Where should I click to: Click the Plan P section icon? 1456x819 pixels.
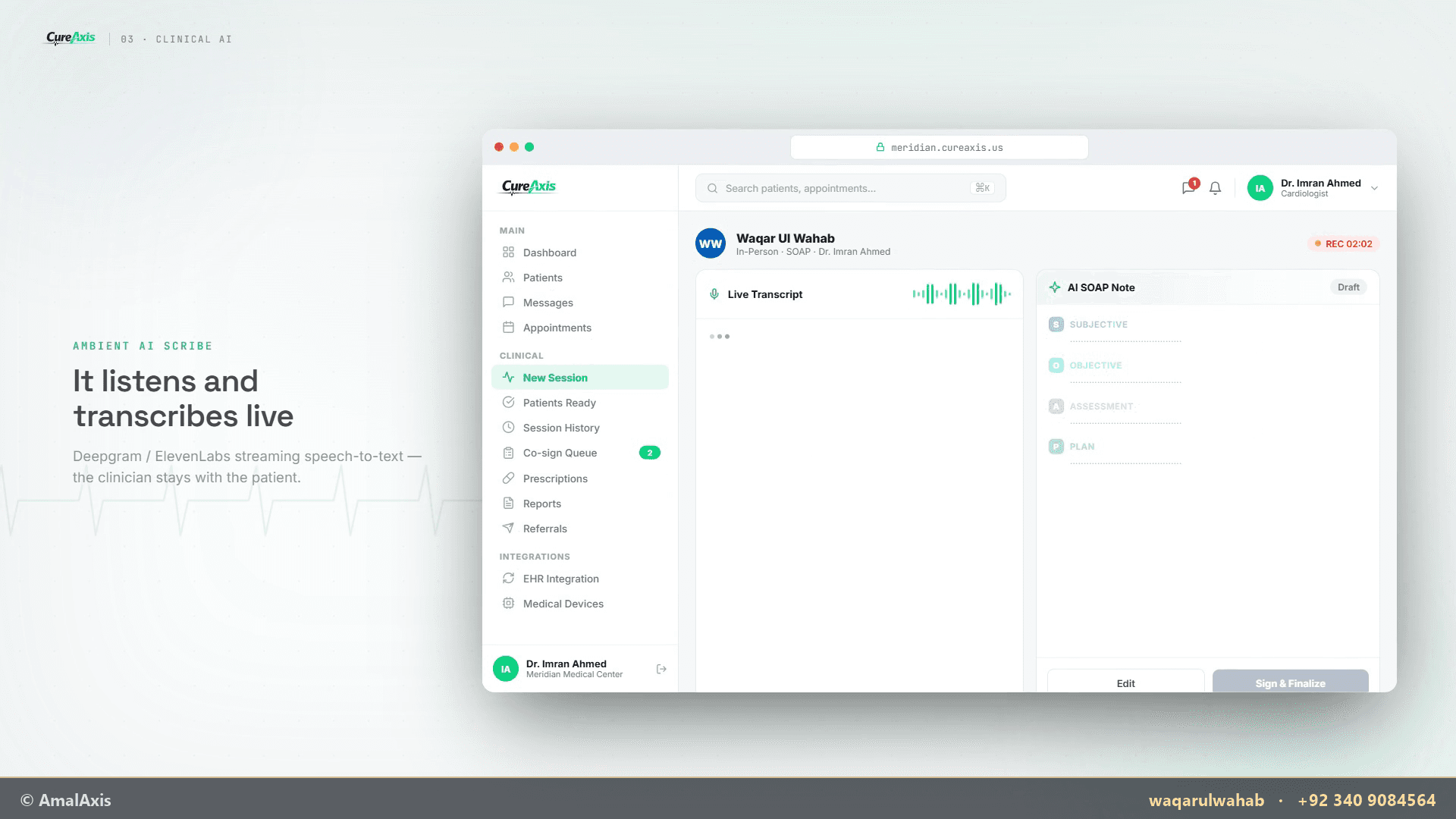1056,447
